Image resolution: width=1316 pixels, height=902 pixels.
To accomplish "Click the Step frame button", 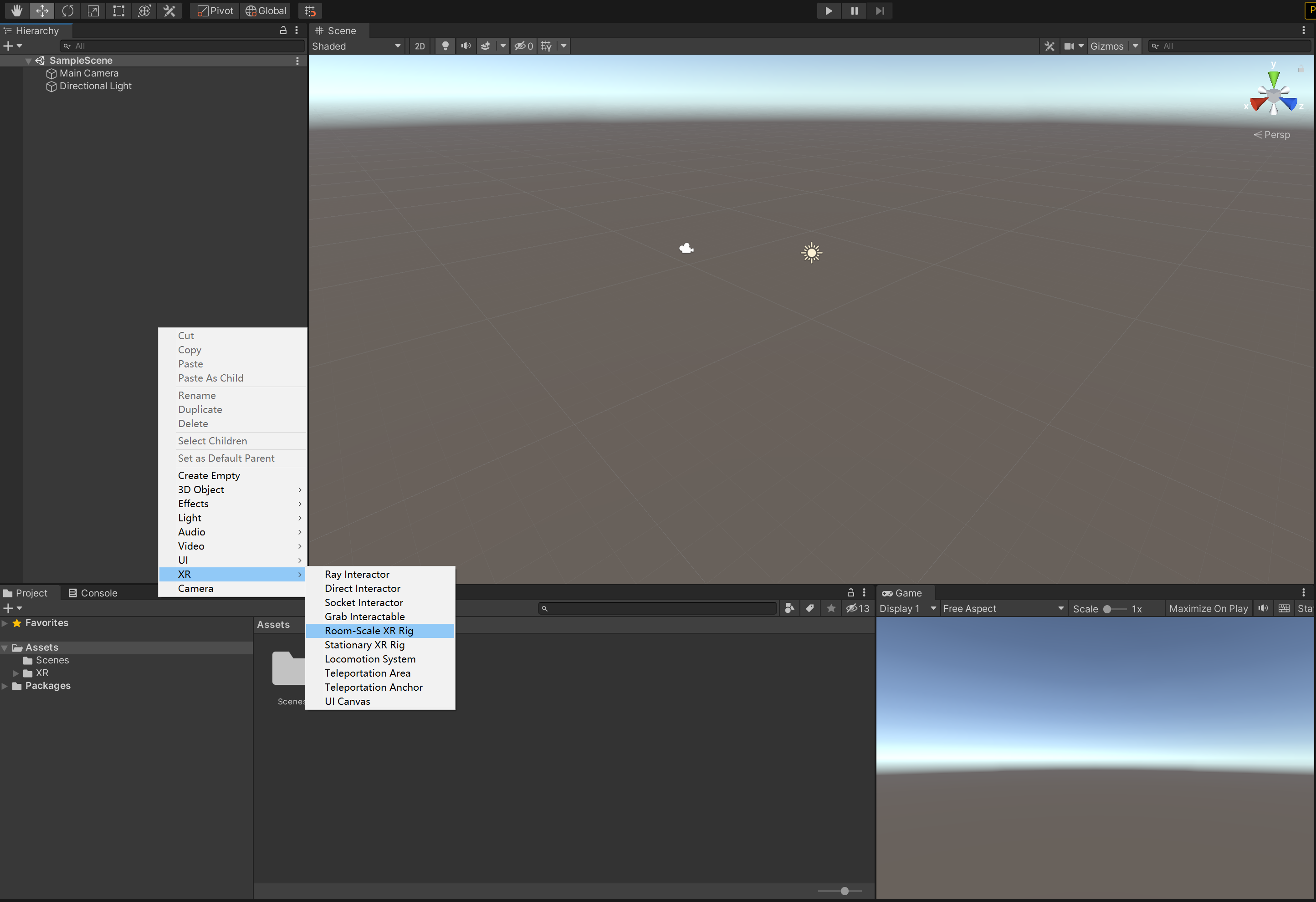I will coord(880,11).
